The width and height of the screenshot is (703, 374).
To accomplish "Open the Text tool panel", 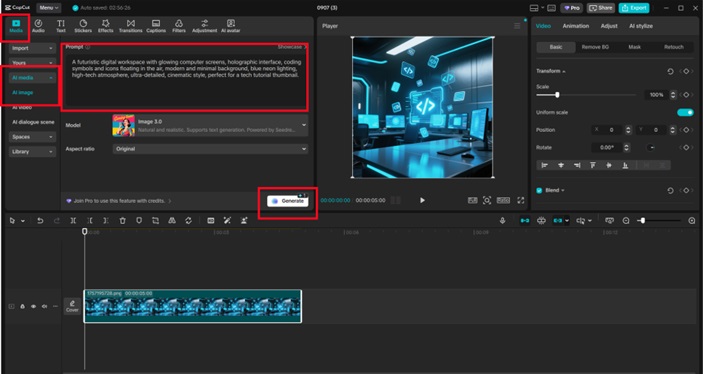I will point(61,26).
